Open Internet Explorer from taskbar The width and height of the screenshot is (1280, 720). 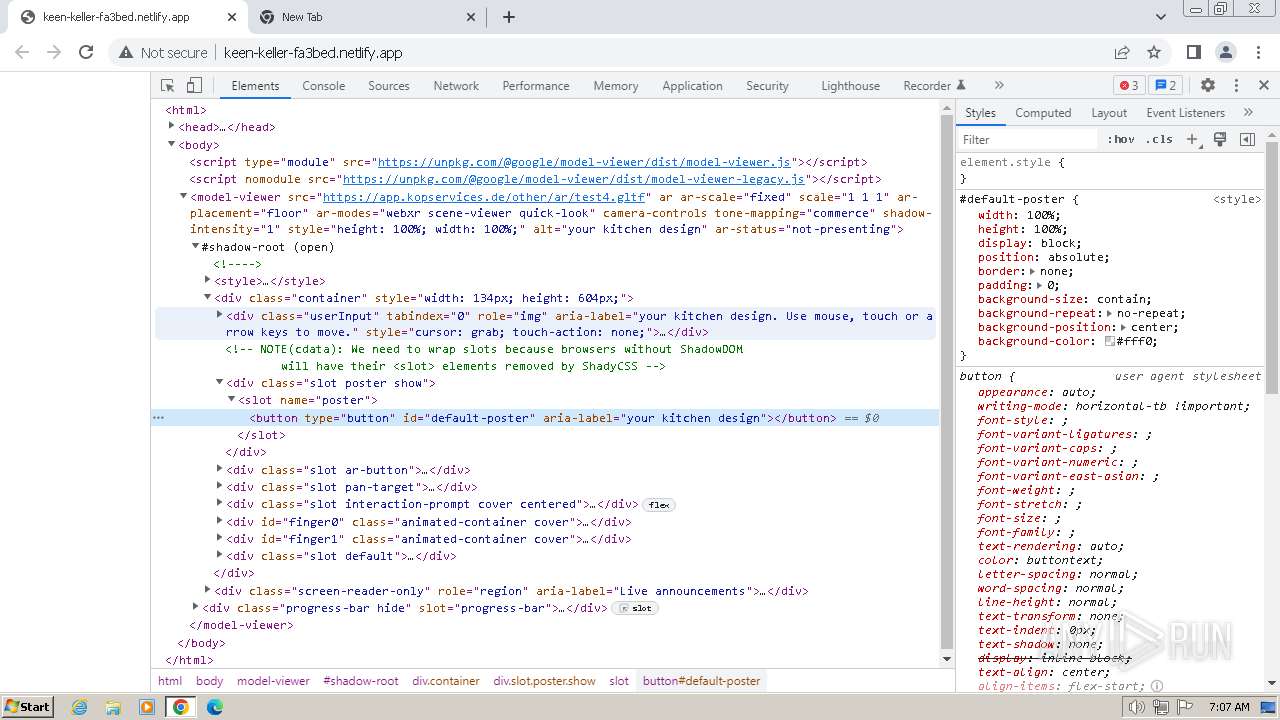click(x=80, y=707)
